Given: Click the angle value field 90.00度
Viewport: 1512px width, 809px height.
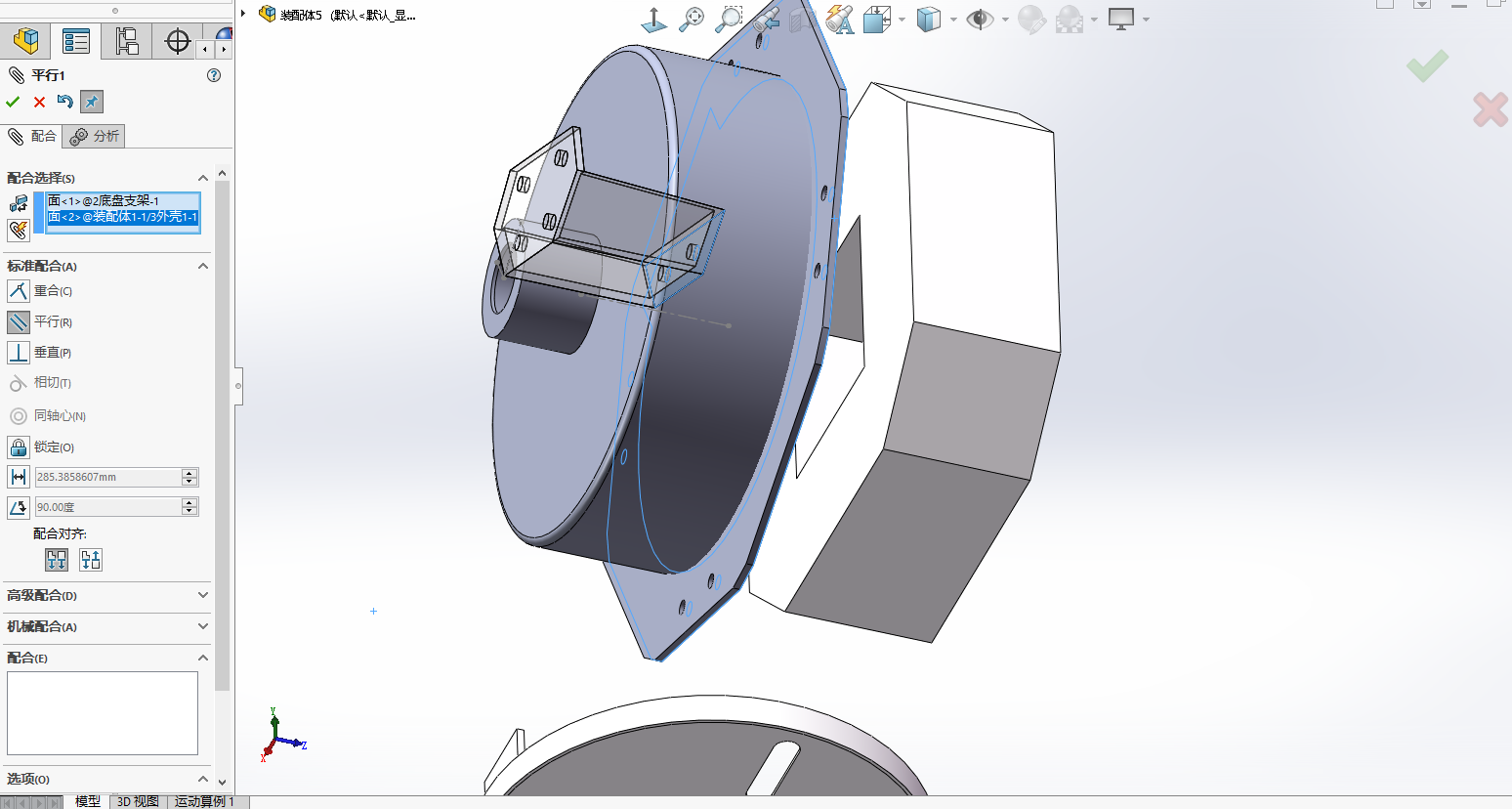Looking at the screenshot, I should click(x=108, y=507).
